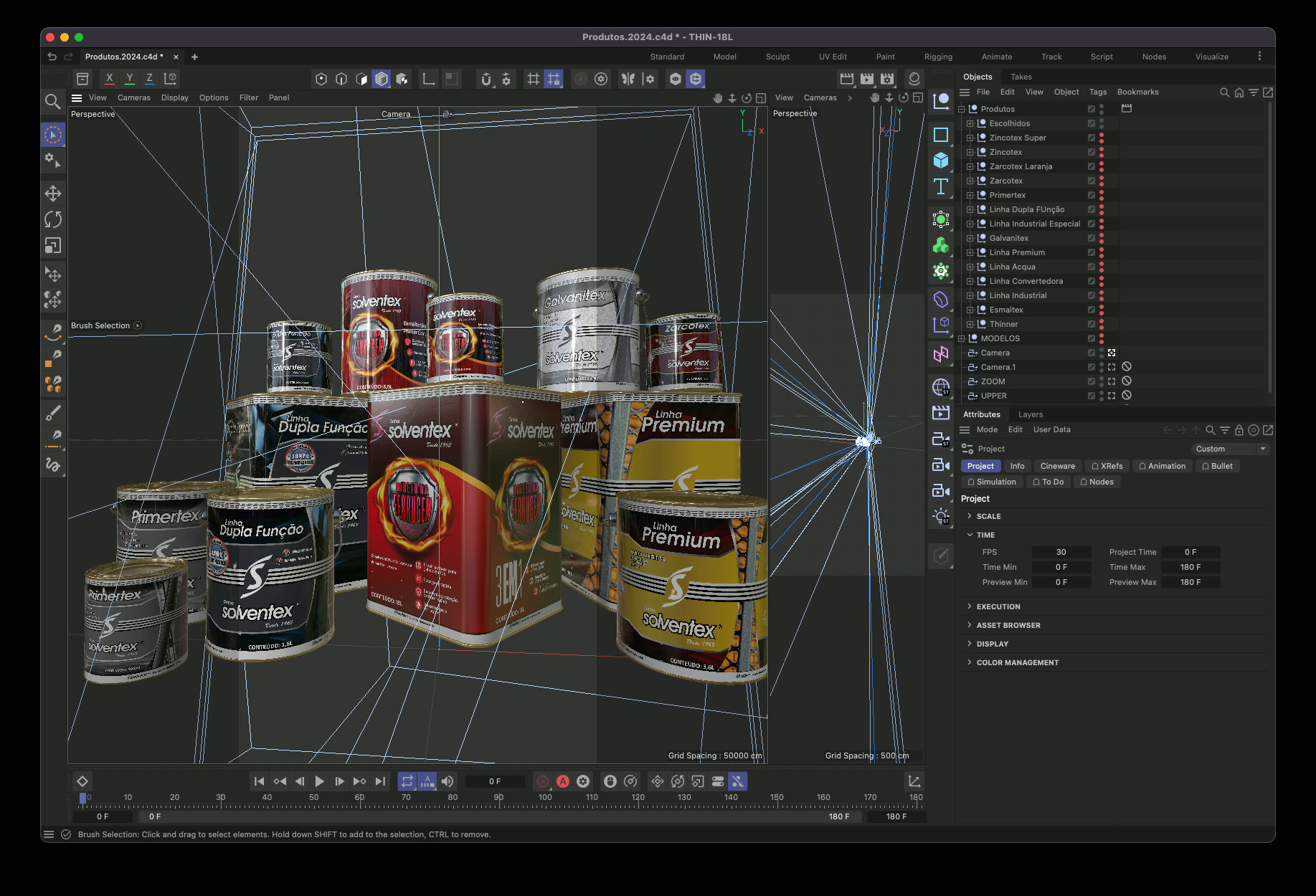Open the Render to Picture Viewer icon
This screenshot has height=896, width=1316.
[x=867, y=78]
